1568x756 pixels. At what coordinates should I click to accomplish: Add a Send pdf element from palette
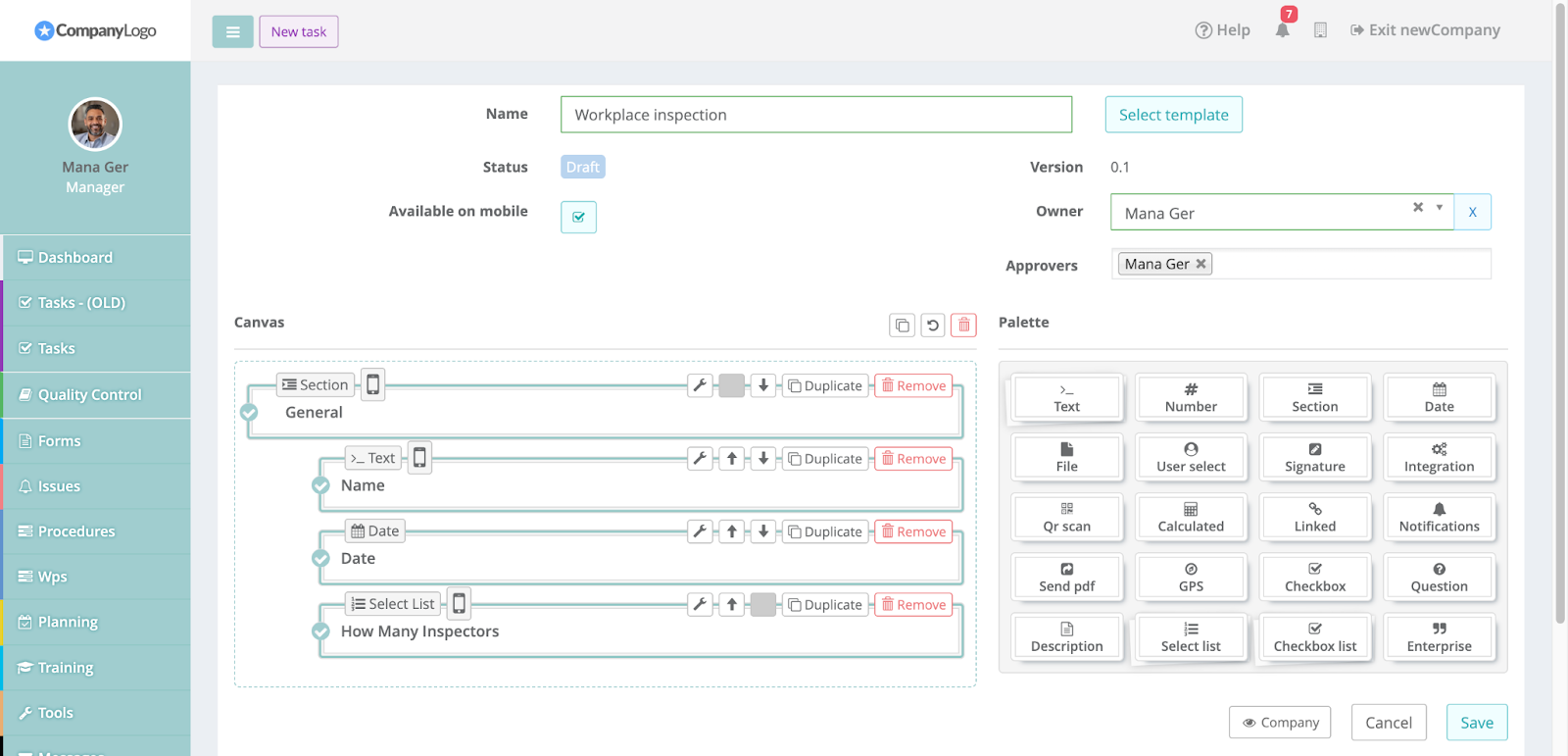pyautogui.click(x=1067, y=577)
